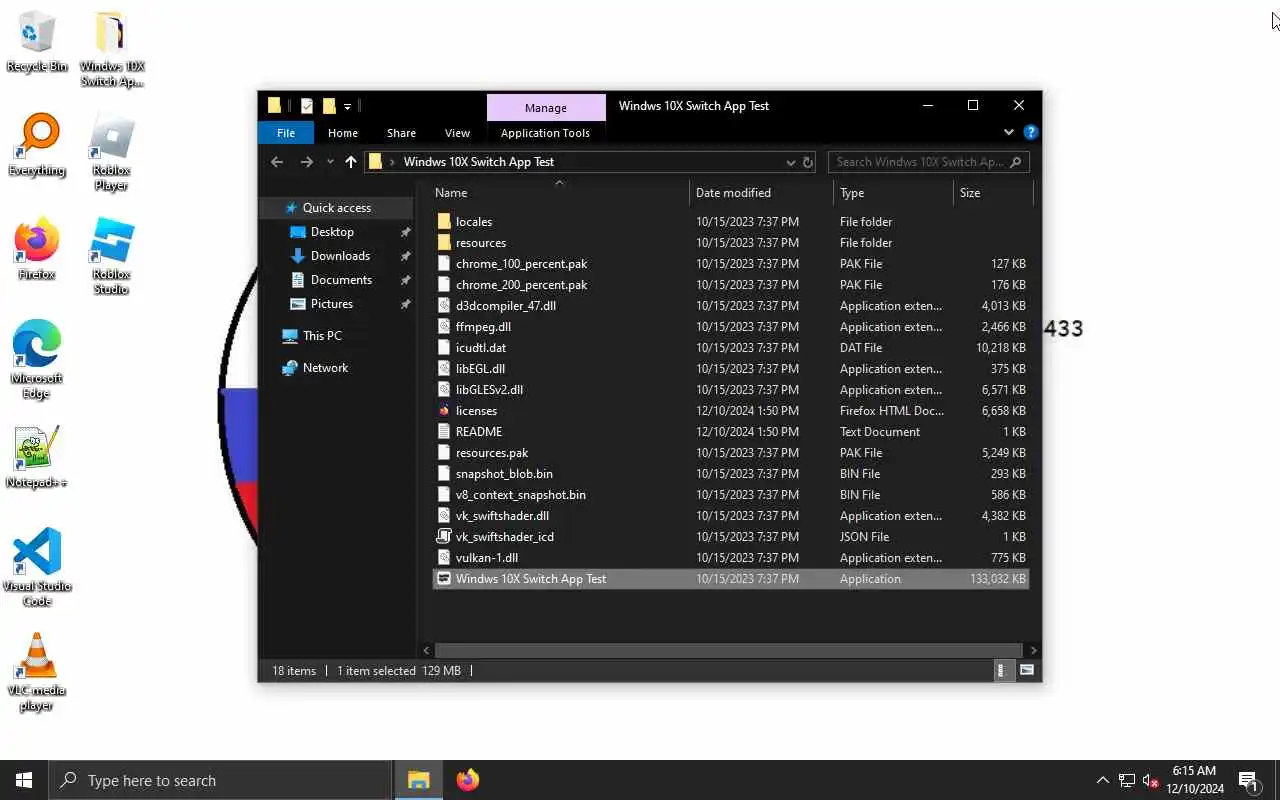The width and height of the screenshot is (1280, 800).
Task: Launch Roblox Studio desktop shortcut
Action: [111, 257]
